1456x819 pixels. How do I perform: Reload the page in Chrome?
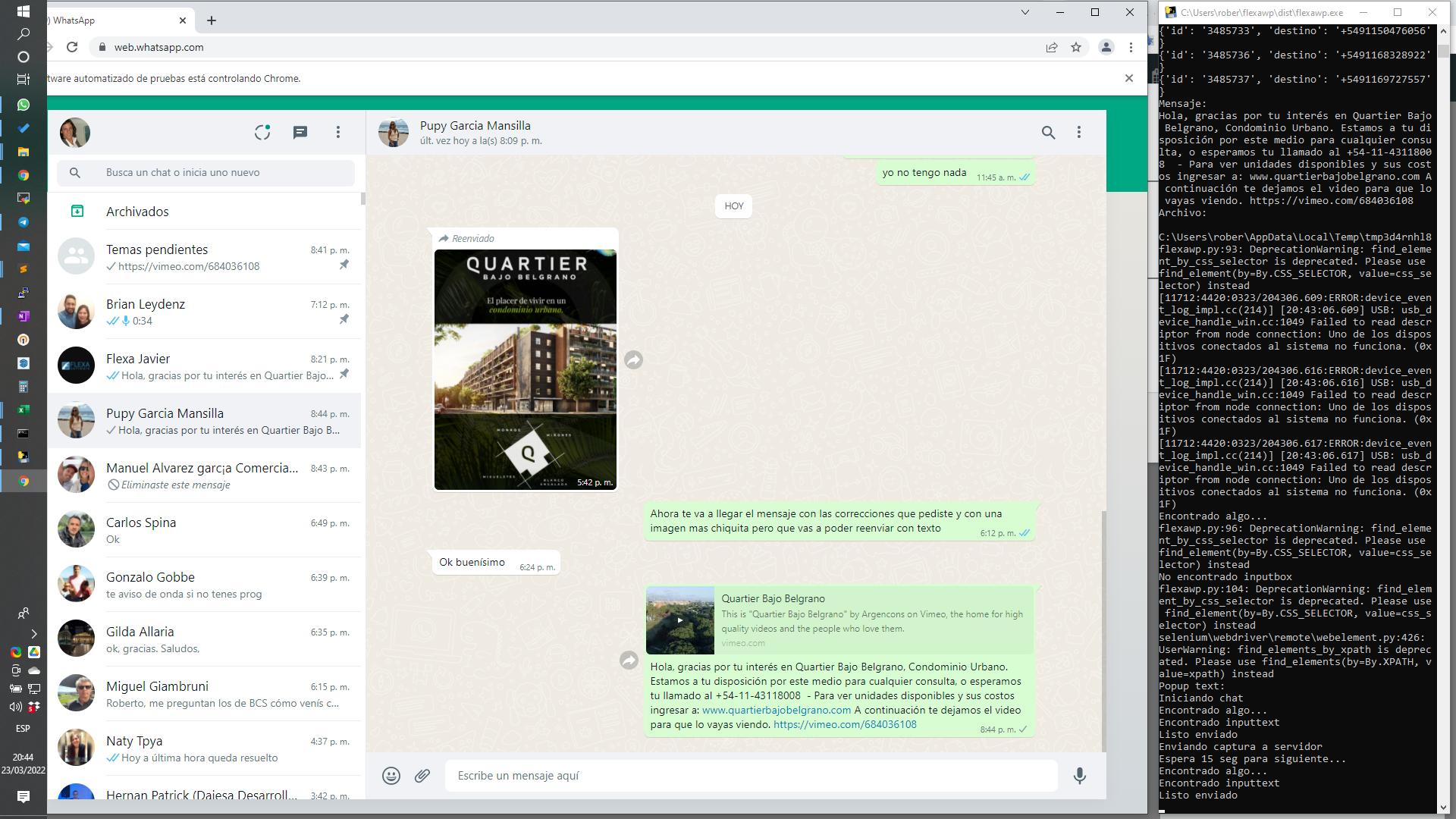pos(72,47)
